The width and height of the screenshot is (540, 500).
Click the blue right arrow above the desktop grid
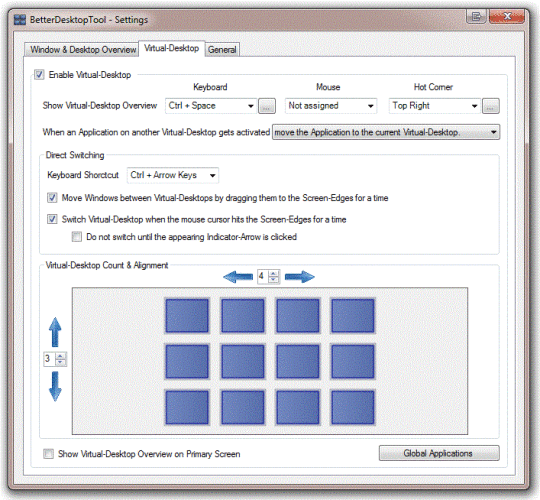[x=300, y=277]
